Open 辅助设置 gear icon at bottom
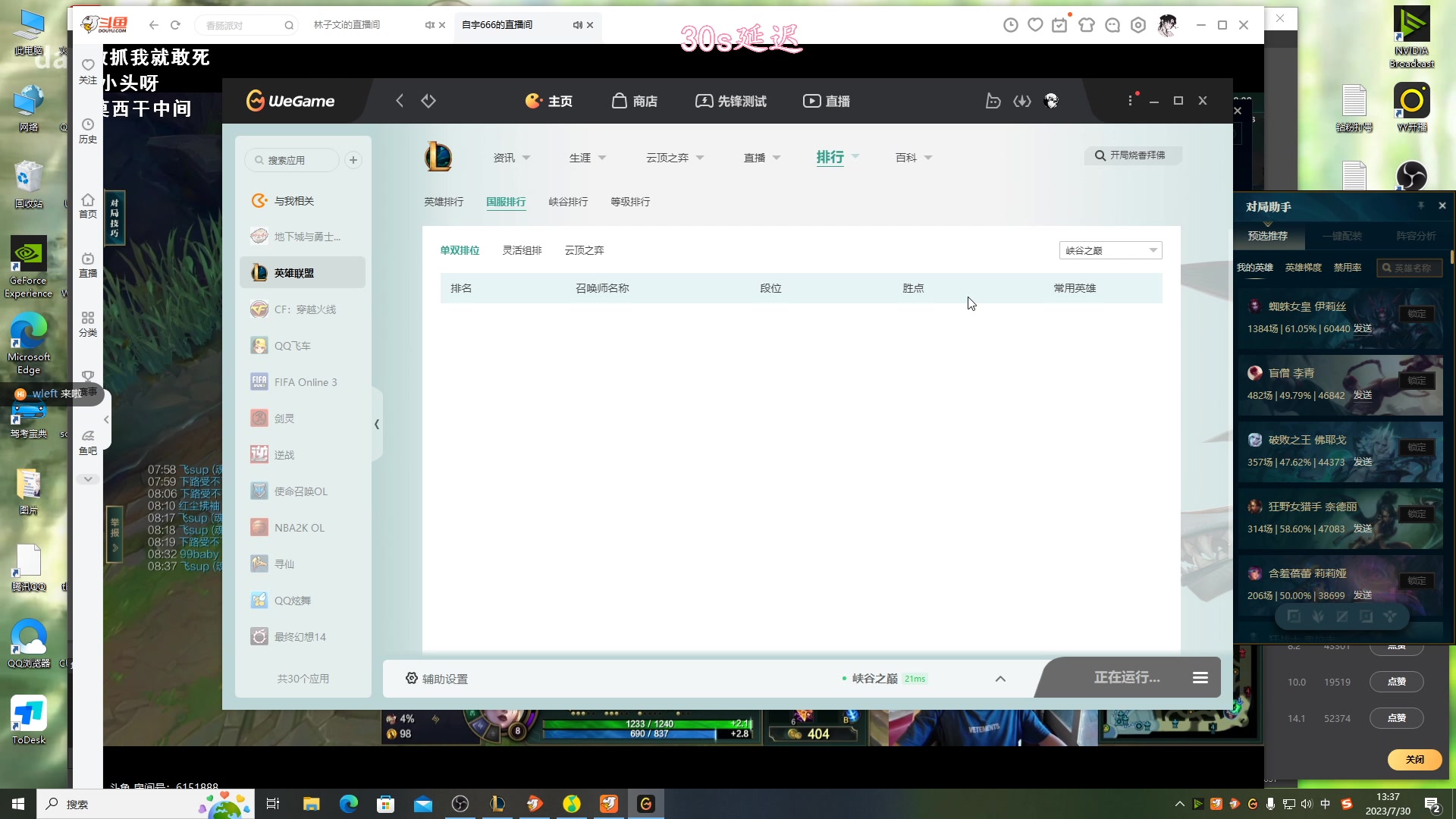 [411, 678]
